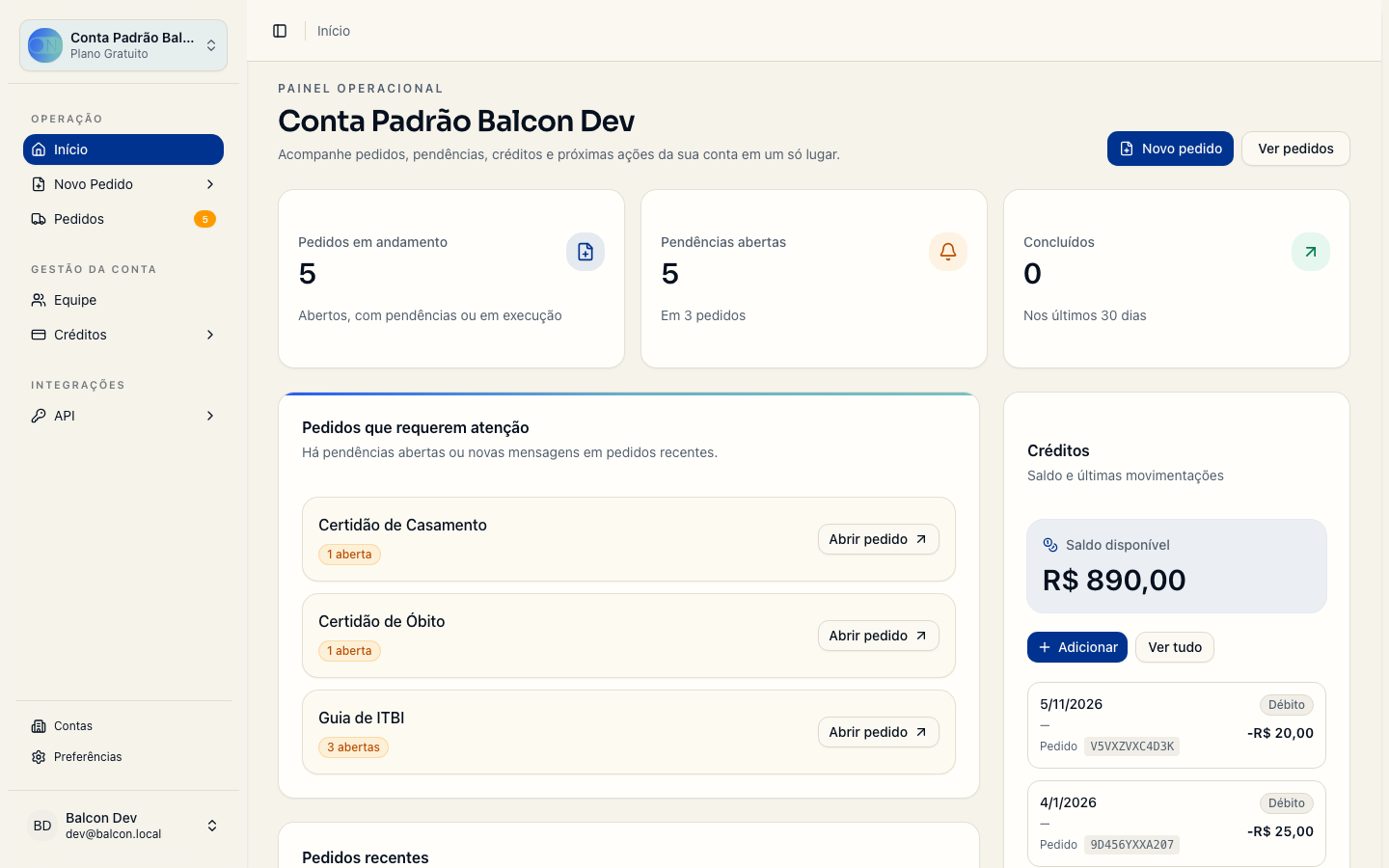The width and height of the screenshot is (1389, 868).
Task: Open Contas link in sidebar footer
Action: coord(123,726)
